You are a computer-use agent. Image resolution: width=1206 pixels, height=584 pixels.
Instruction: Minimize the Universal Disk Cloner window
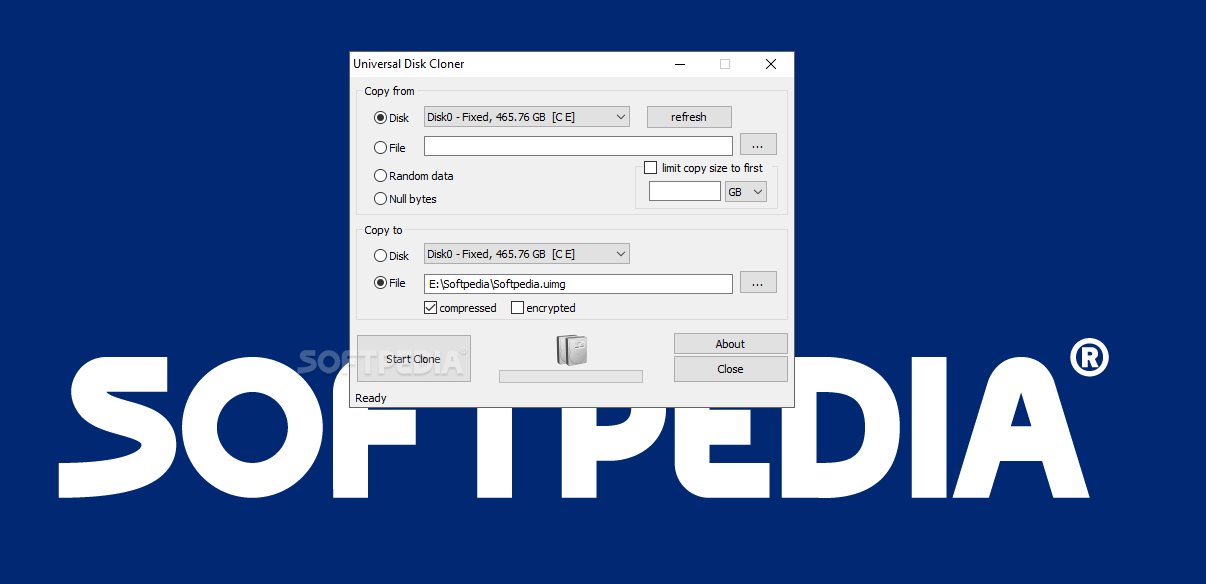[679, 64]
